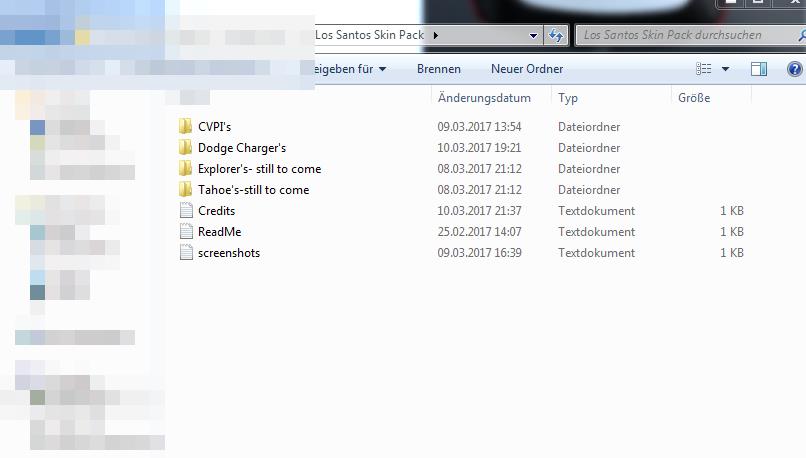This screenshot has height=458, width=806.
Task: Click the Brennen toolbar button
Action: (x=438, y=69)
